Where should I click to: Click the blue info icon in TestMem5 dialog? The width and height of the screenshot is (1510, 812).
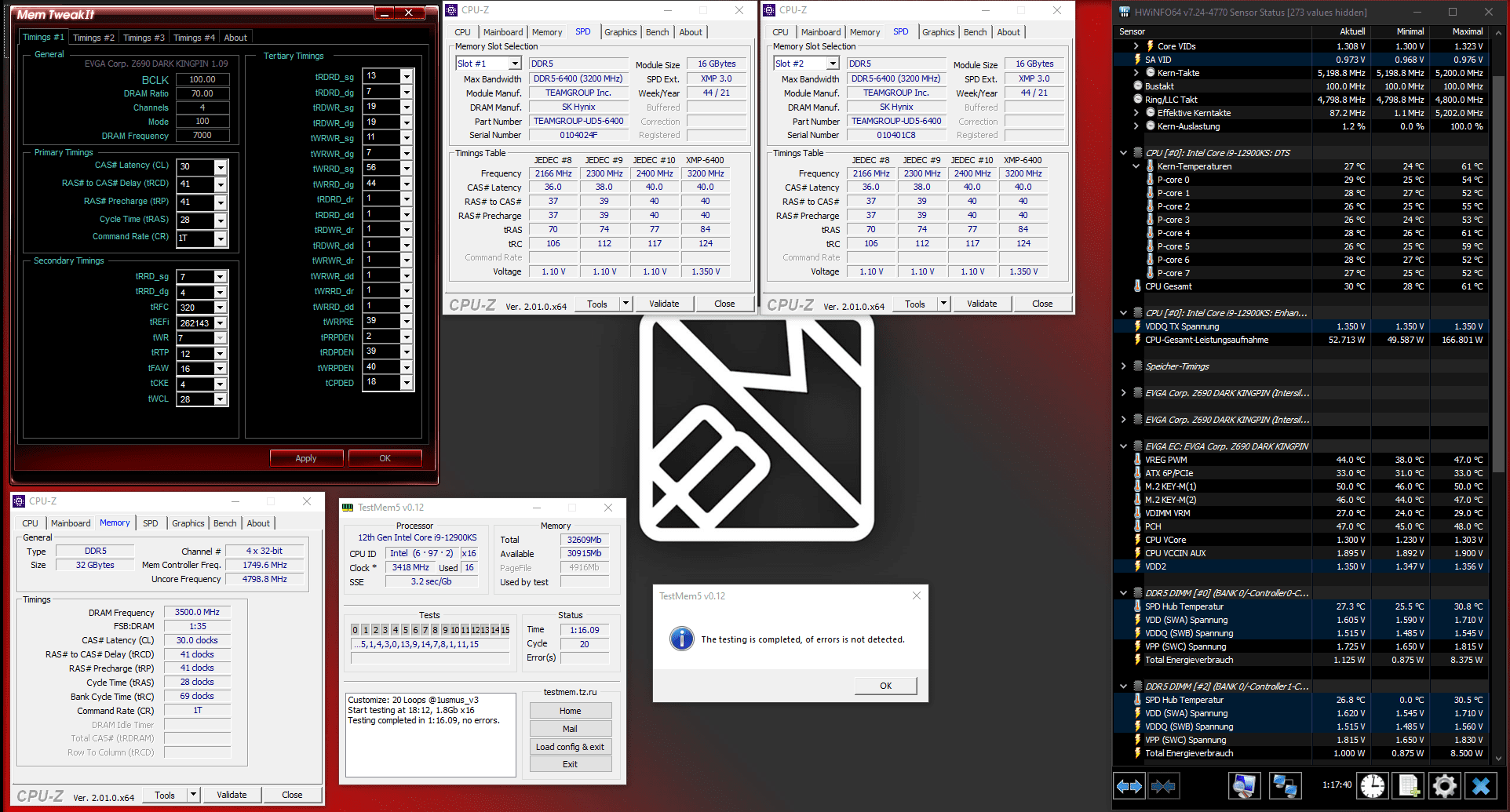[x=681, y=639]
